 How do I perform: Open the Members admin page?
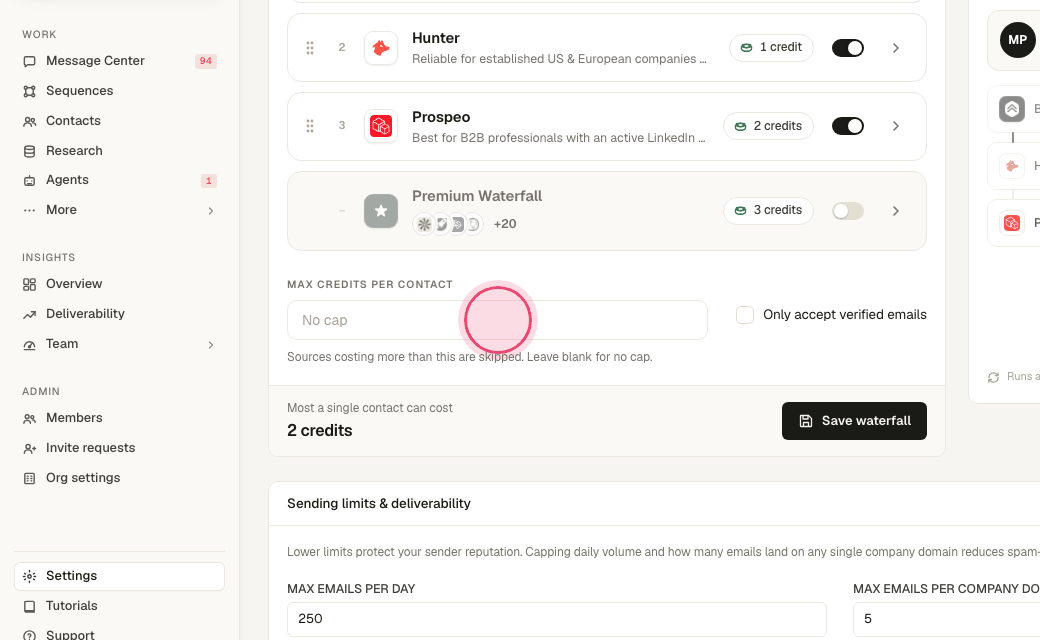(x=119, y=418)
